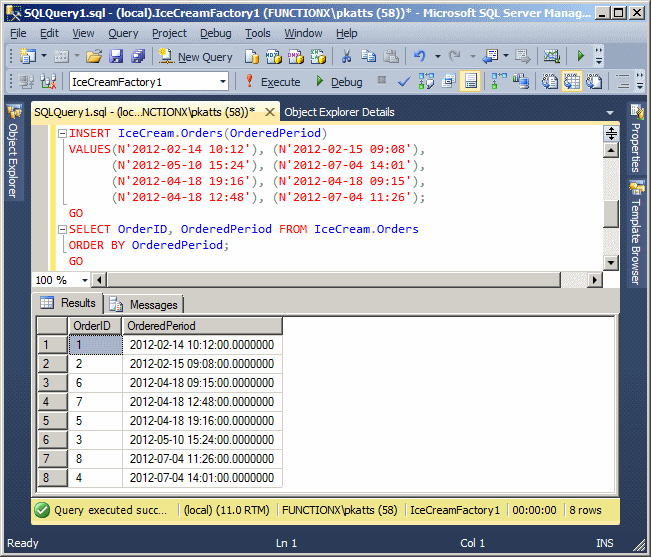Screen dimensions: 651x557
Task: Click the green Start arrow on standard toolbar
Action: (x=580, y=55)
